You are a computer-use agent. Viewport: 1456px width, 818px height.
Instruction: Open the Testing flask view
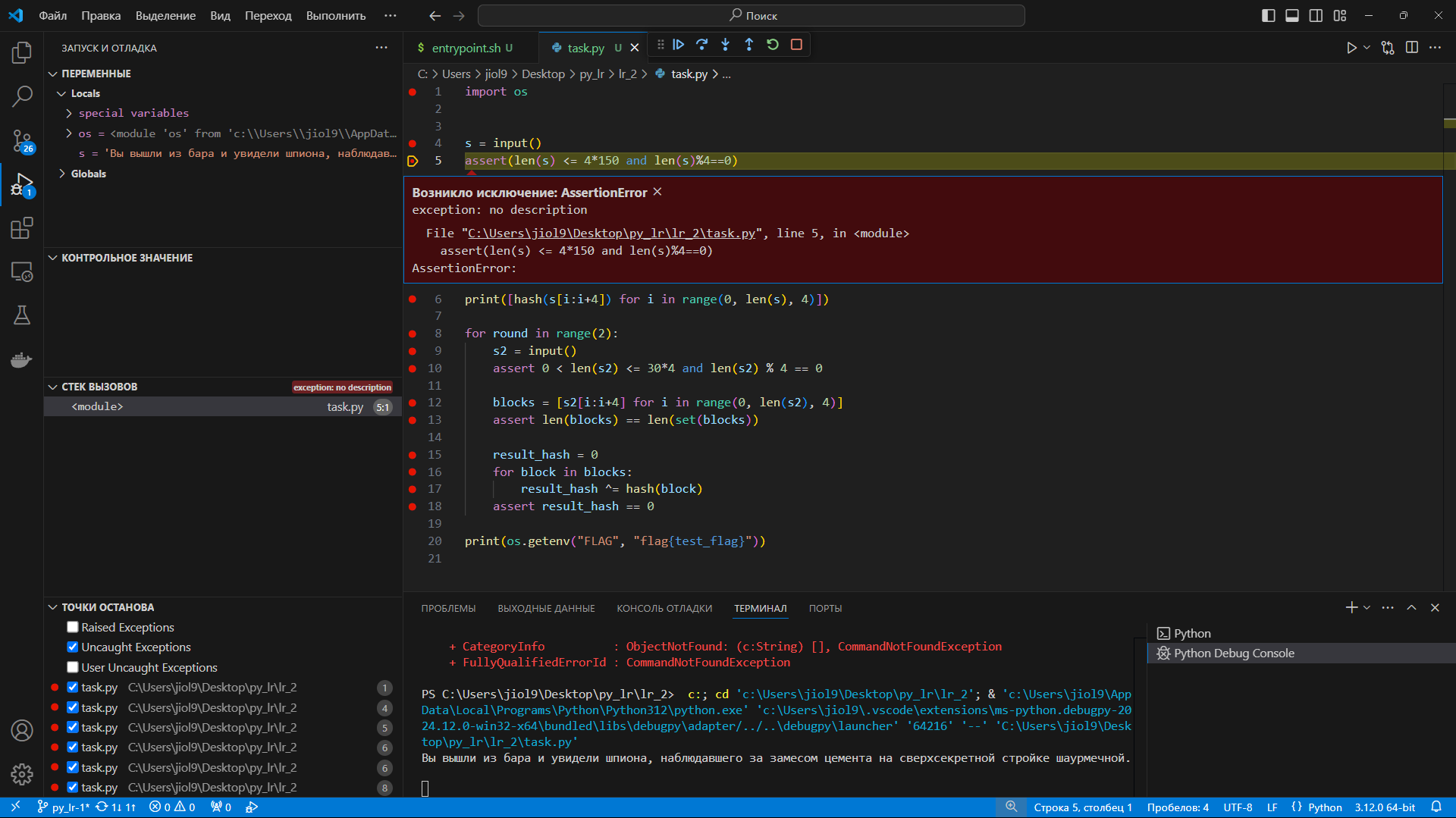(22, 315)
